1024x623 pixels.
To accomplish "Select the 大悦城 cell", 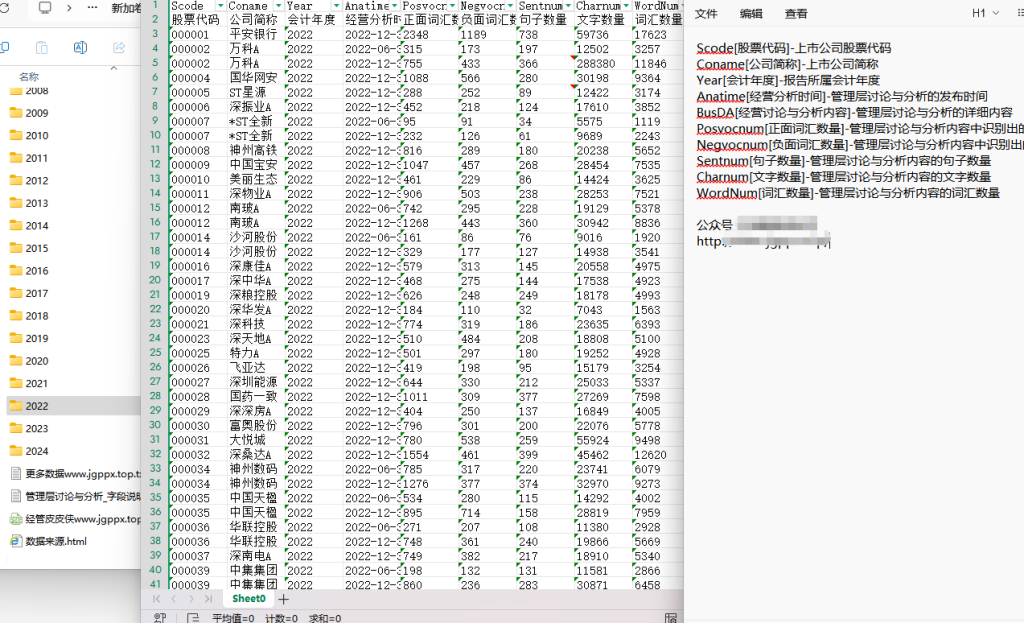I will point(255,440).
